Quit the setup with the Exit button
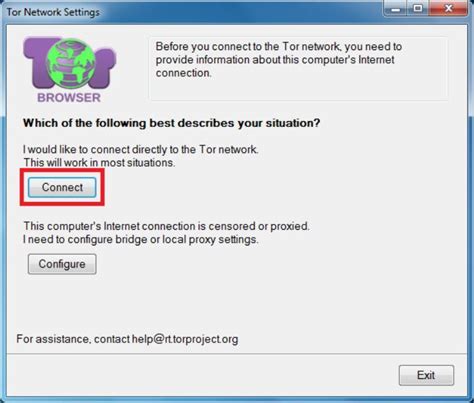Screen dimensions: 474x403 click(426, 375)
